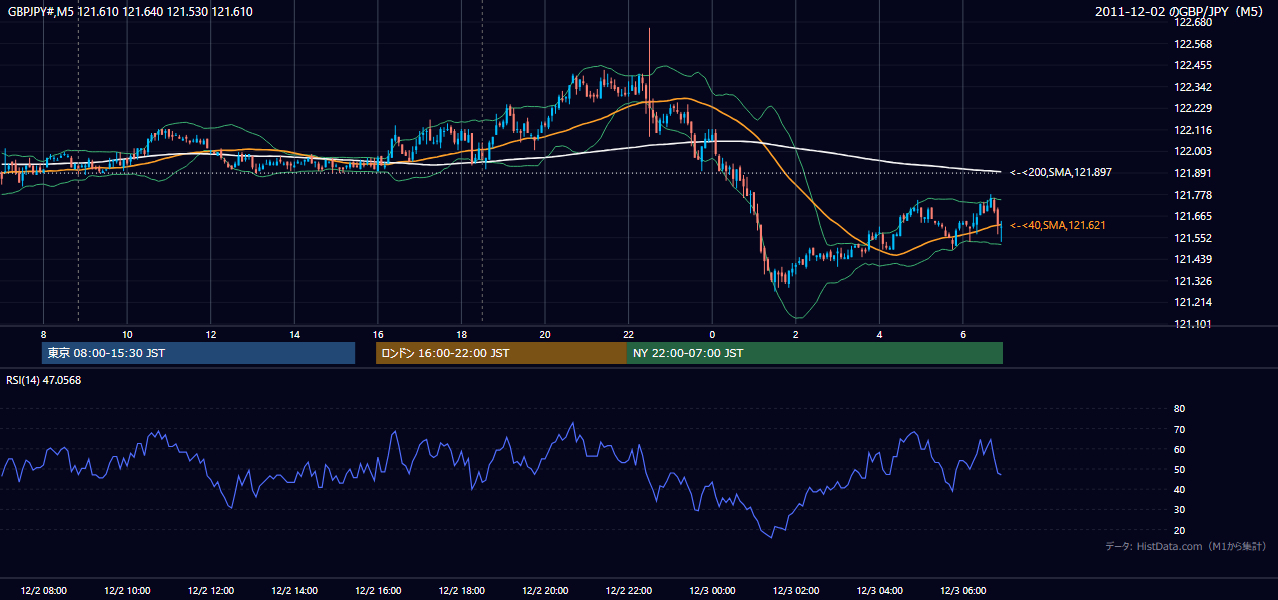
Task: Click the RSI axis level 70
Action: (1179, 429)
